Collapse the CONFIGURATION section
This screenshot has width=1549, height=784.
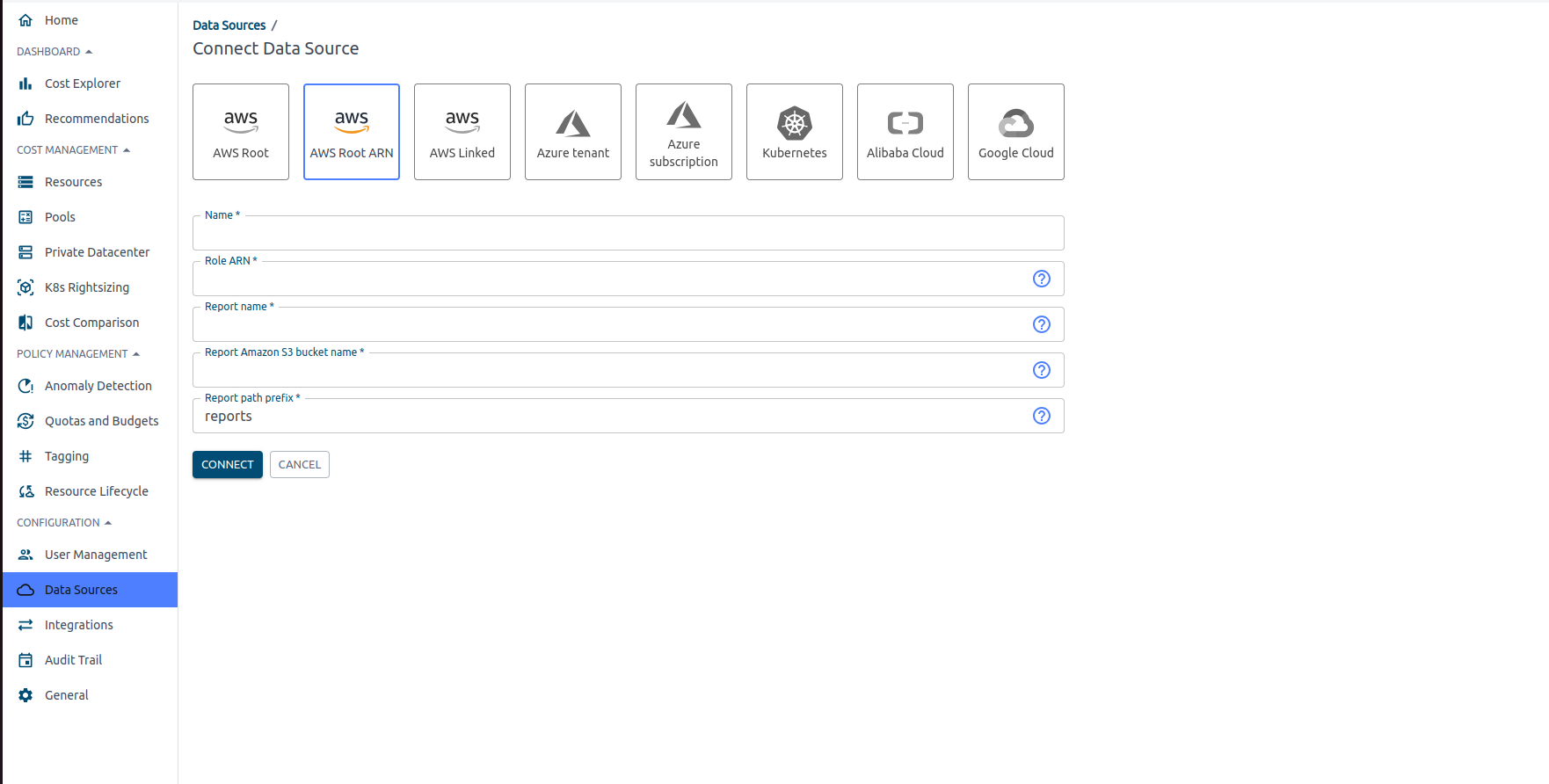tap(64, 523)
